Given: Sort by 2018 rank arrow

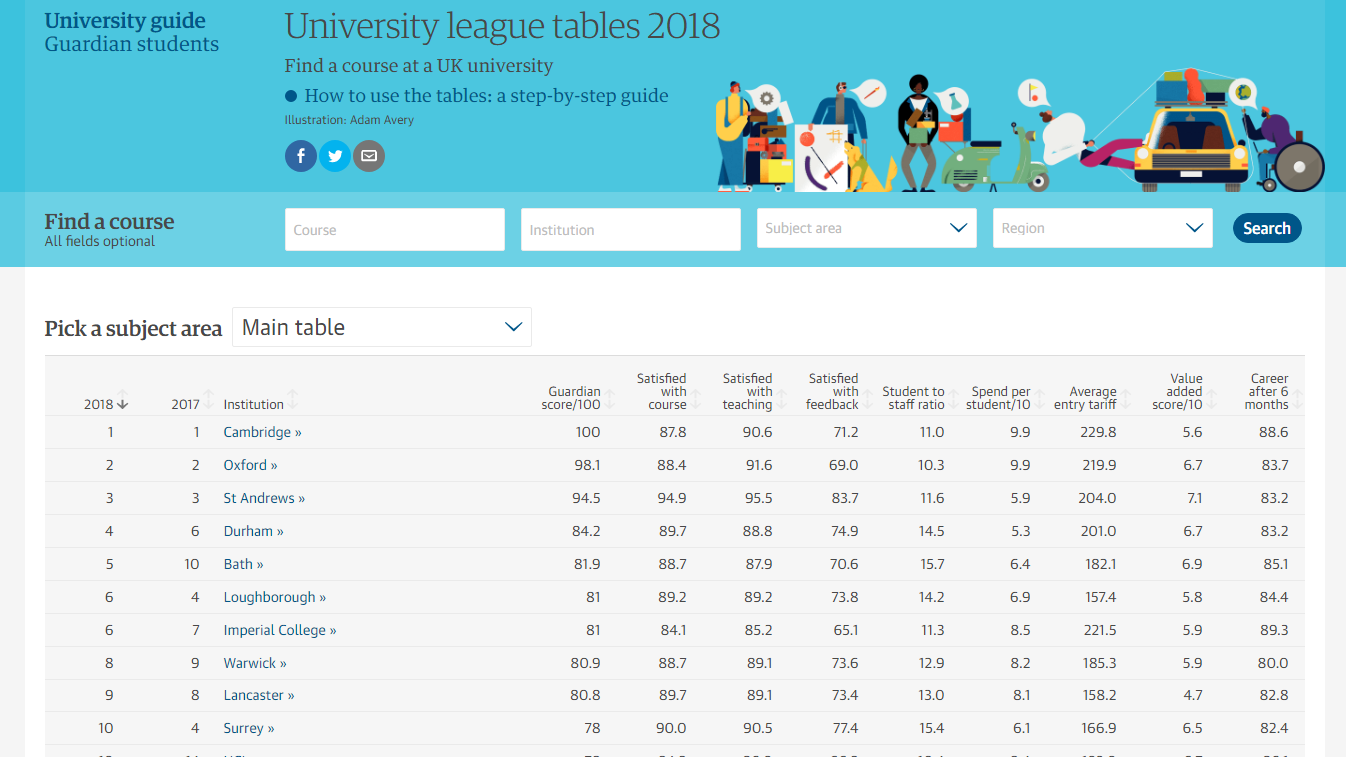Looking at the screenshot, I should pos(123,400).
